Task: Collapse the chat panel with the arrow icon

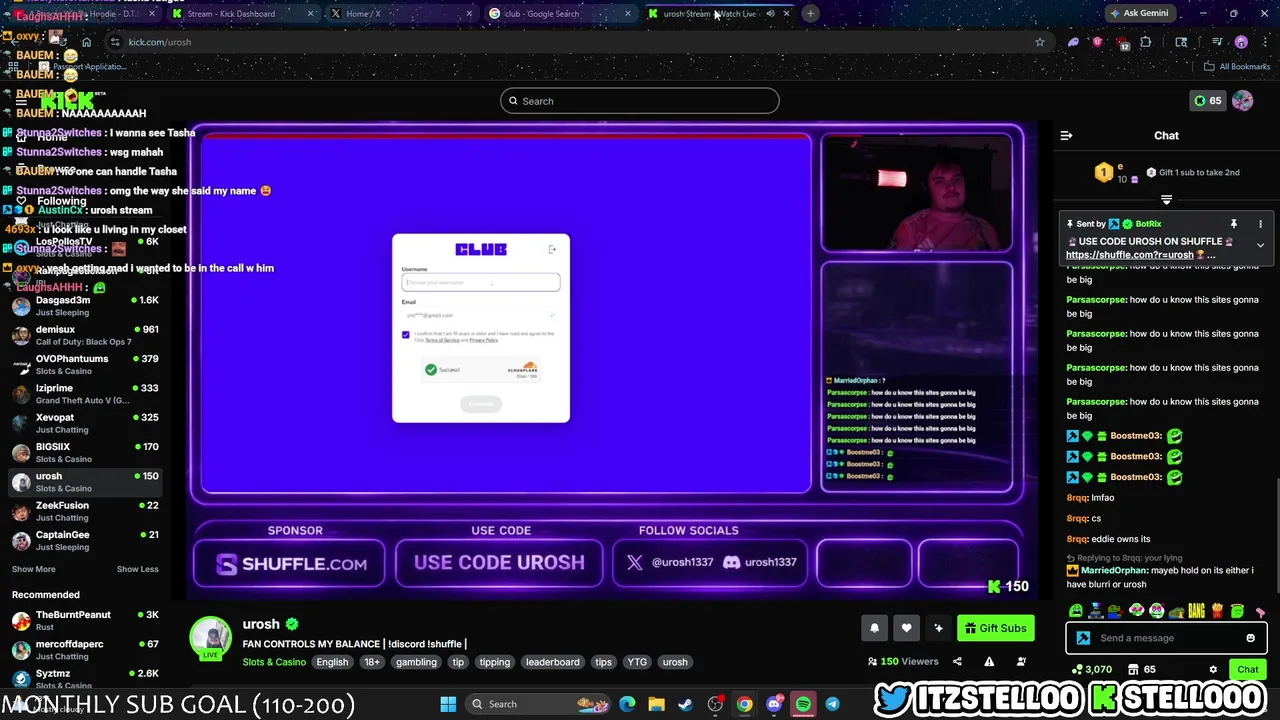Action: pyautogui.click(x=1066, y=135)
